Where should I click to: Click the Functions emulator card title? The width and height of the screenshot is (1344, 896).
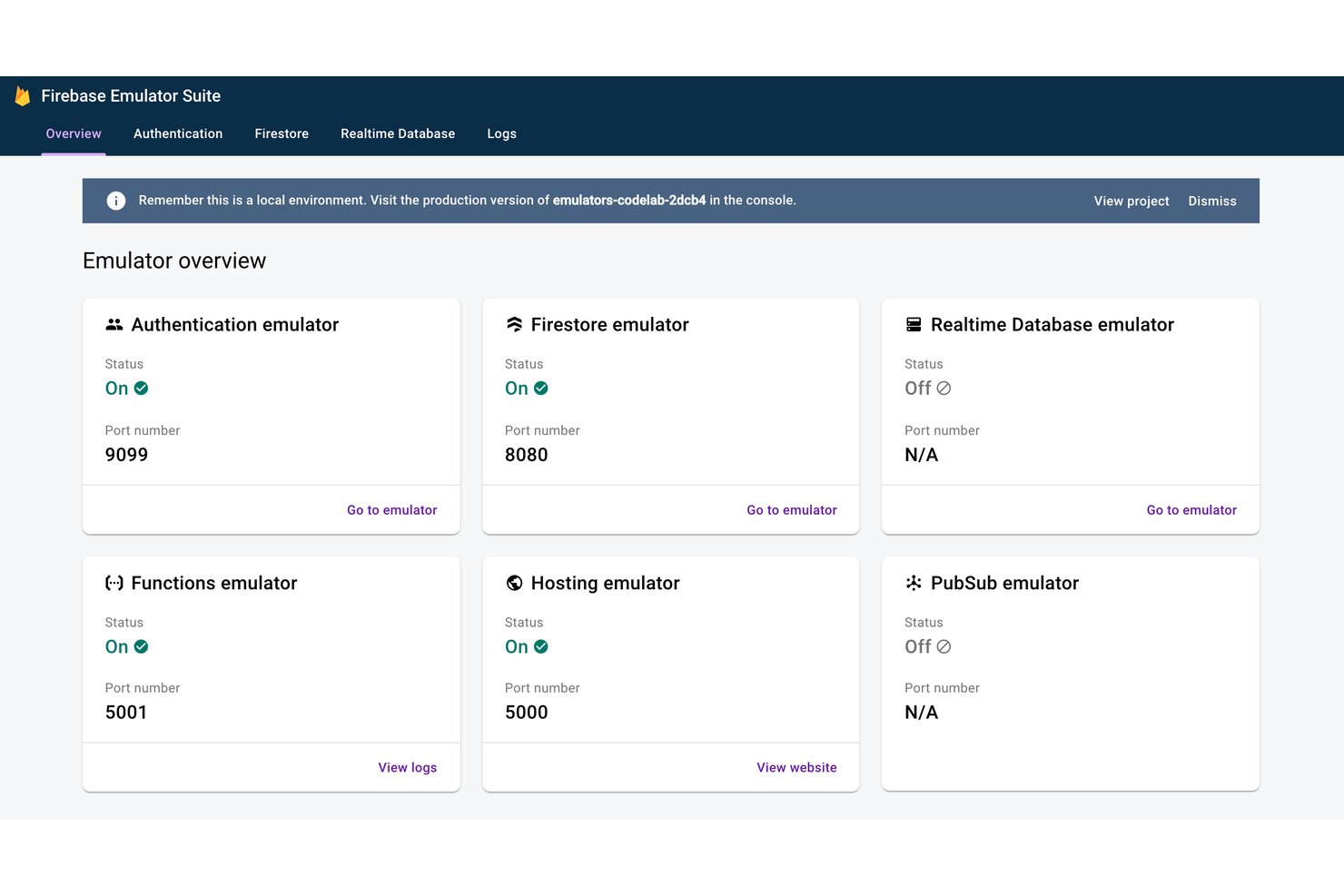(x=214, y=583)
